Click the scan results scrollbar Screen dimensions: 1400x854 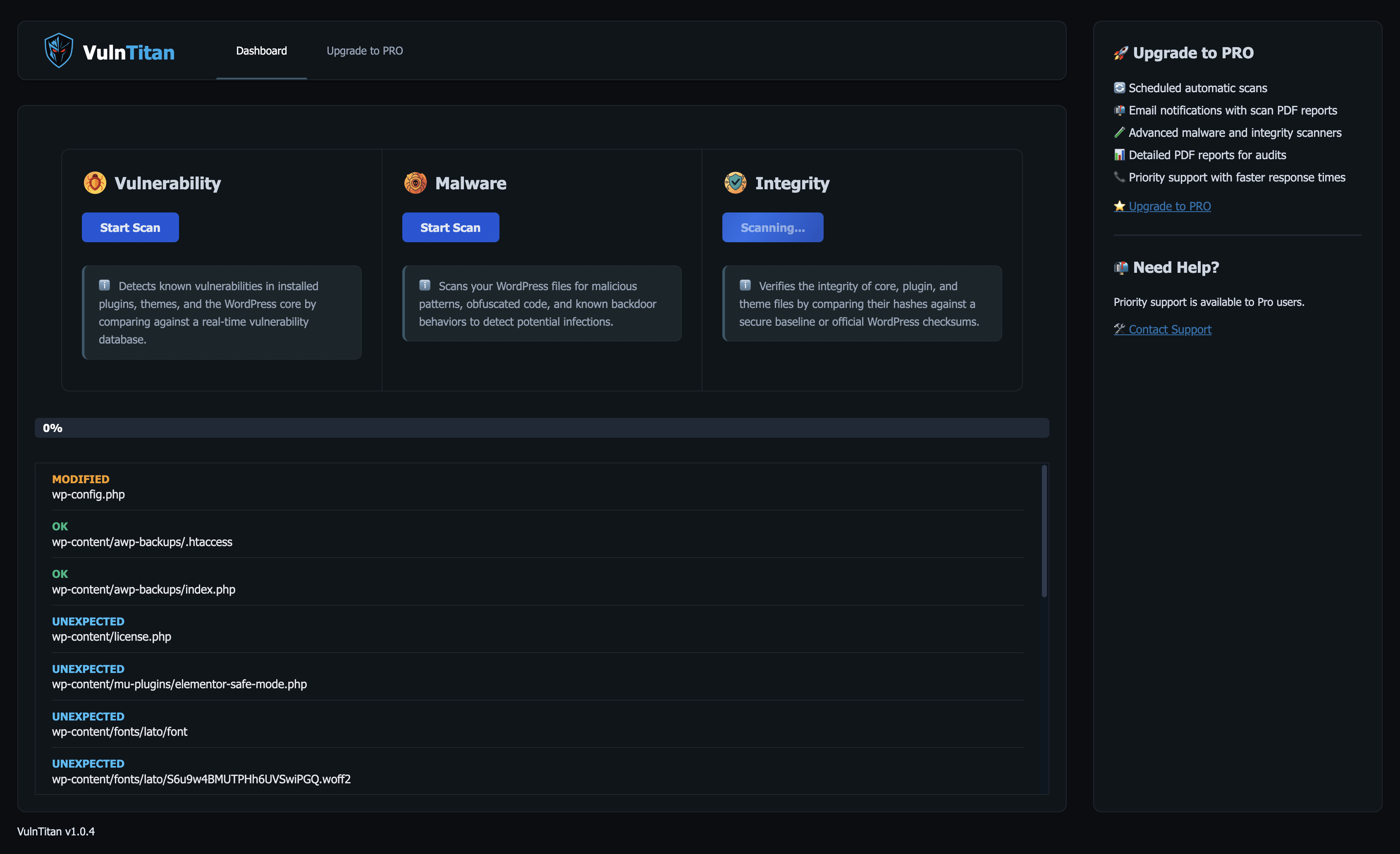tap(1044, 531)
